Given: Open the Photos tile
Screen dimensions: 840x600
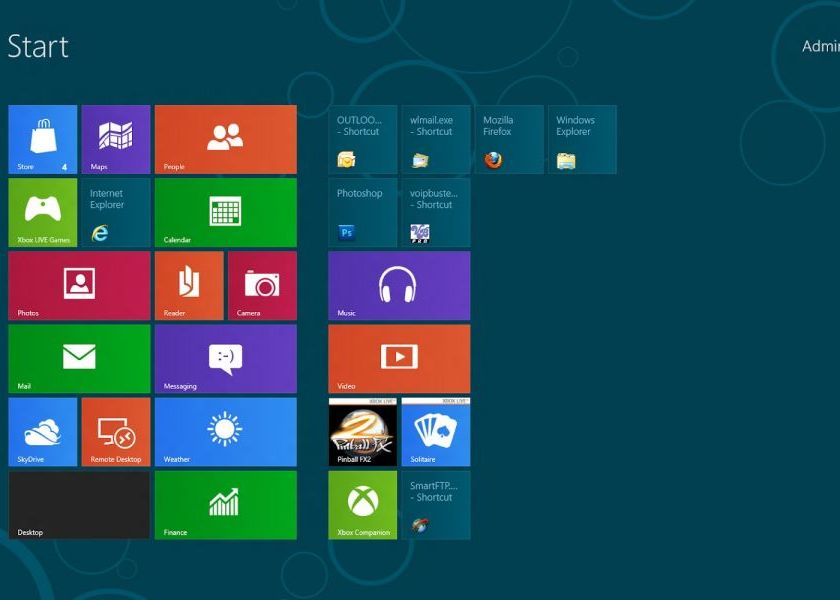Looking at the screenshot, I should tap(79, 285).
